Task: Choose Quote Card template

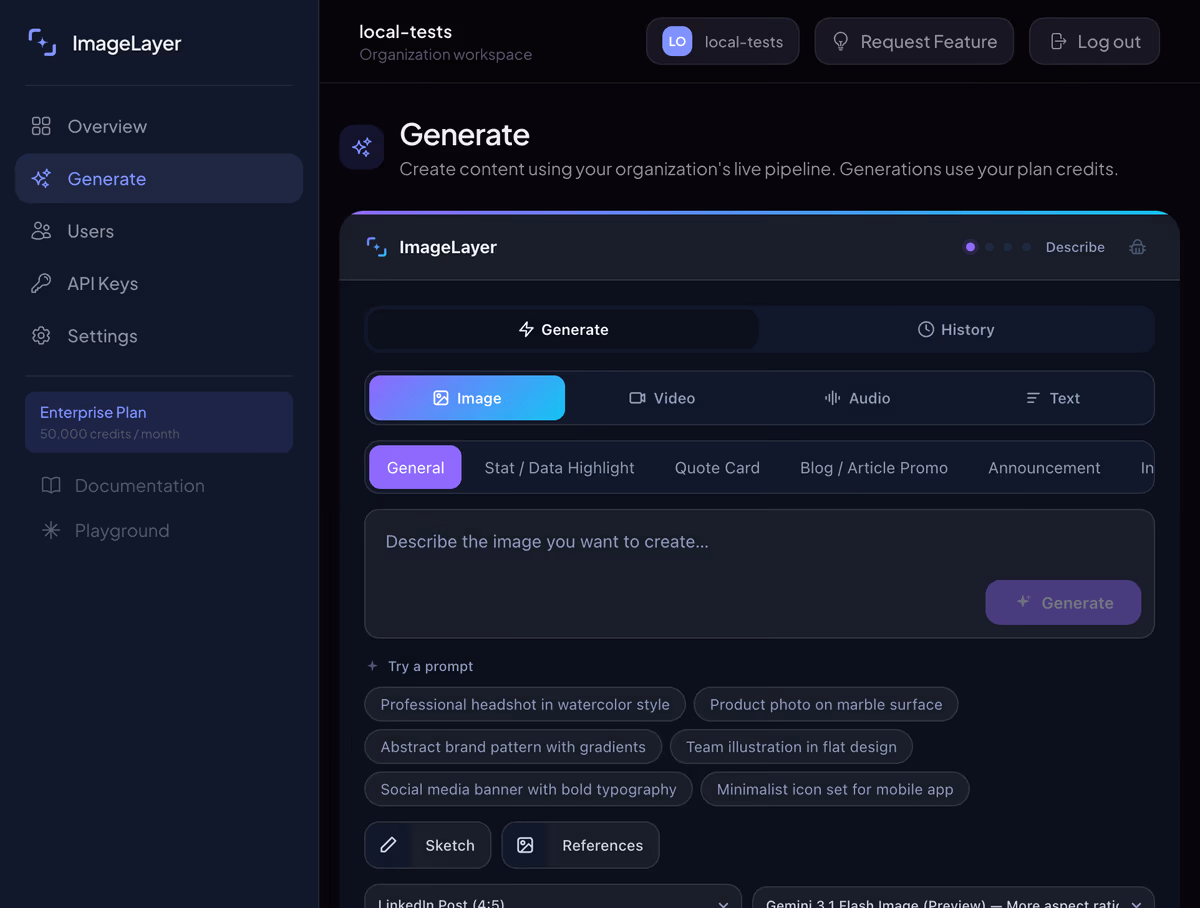Action: click(x=717, y=467)
